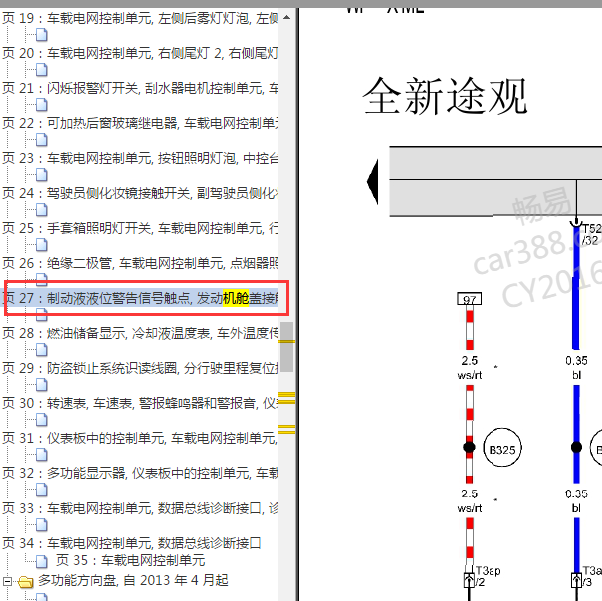602x601 pixels.
Task: Click the 多功能方向盘 folder icon
Action: 26,582
